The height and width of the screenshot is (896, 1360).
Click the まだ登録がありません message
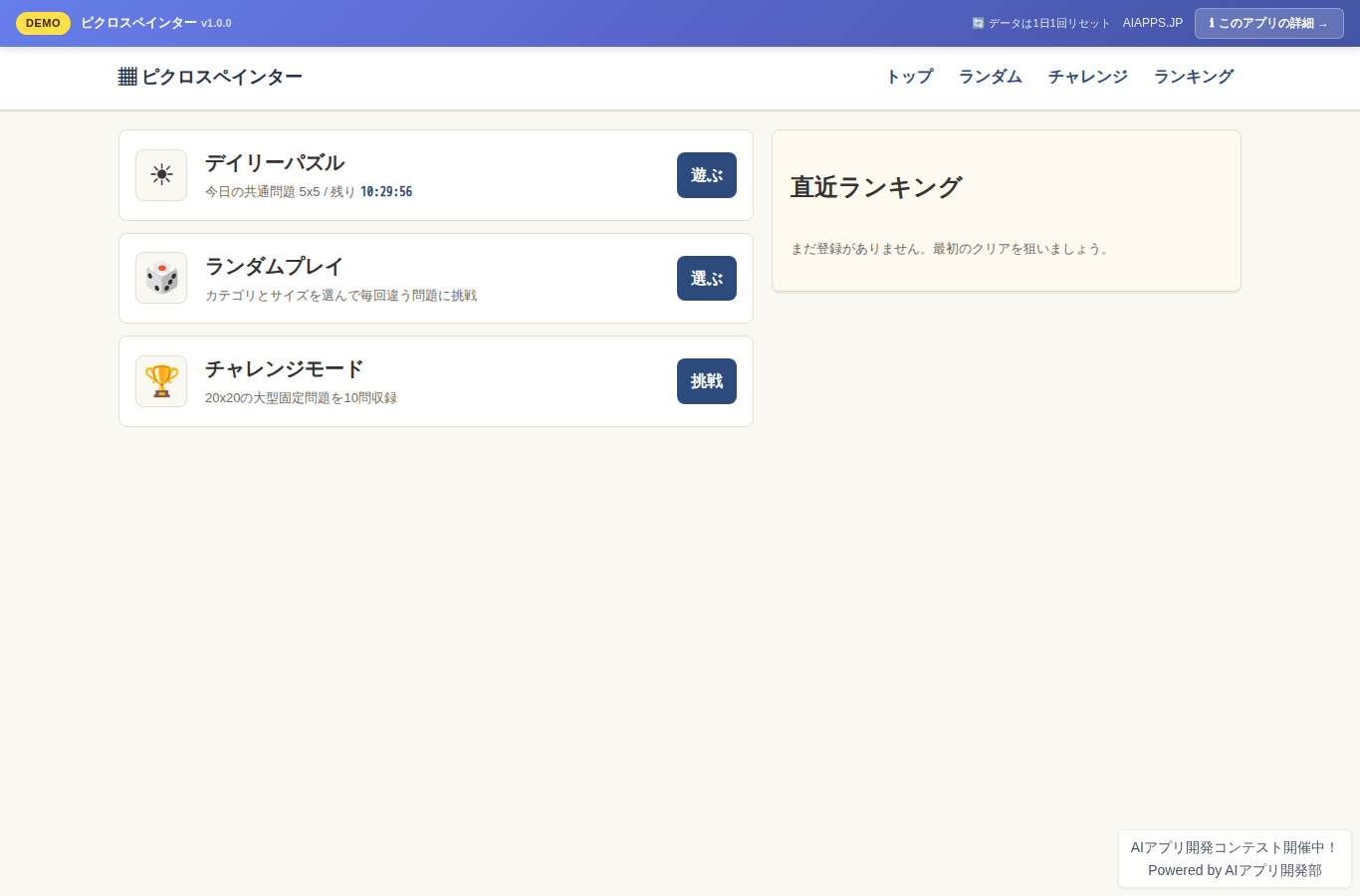tap(951, 248)
